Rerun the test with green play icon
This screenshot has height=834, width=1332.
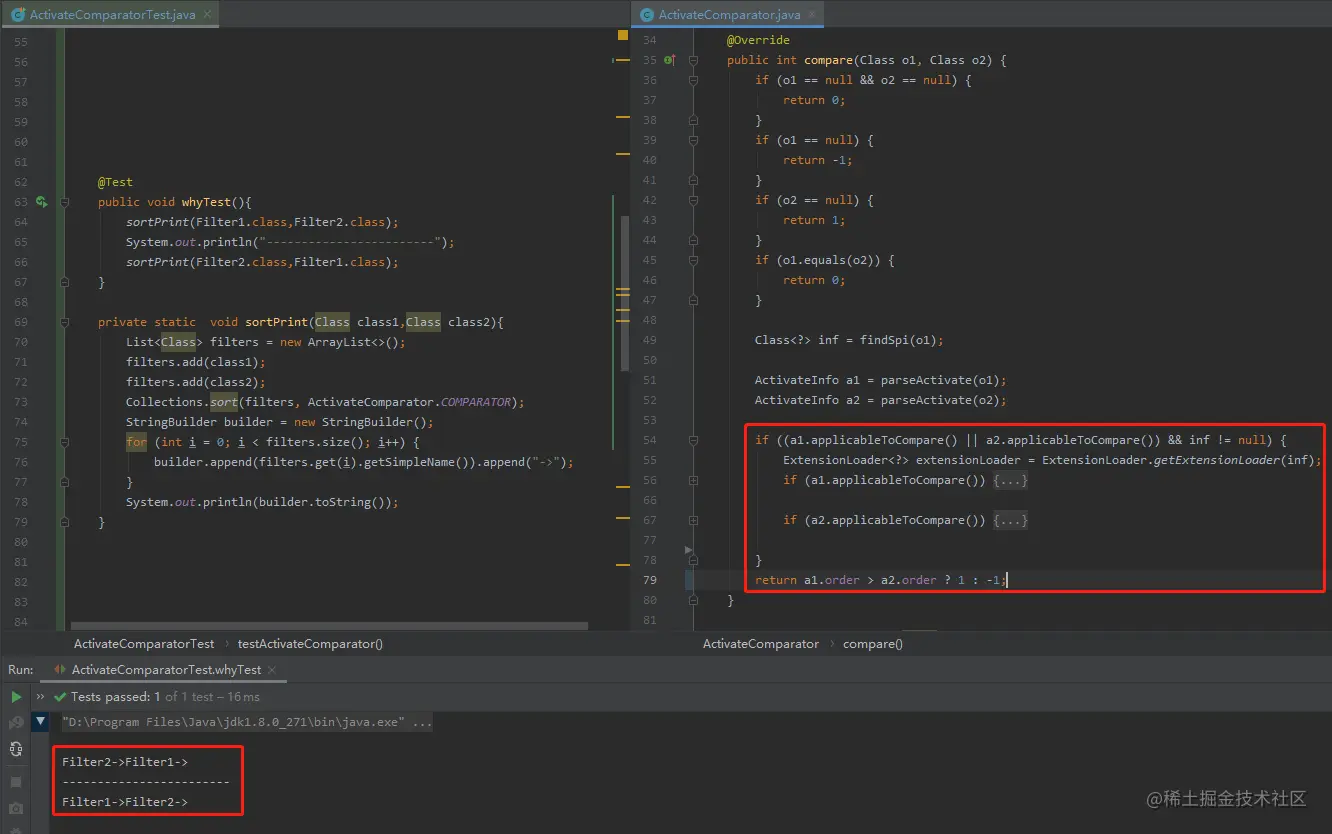click(16, 697)
